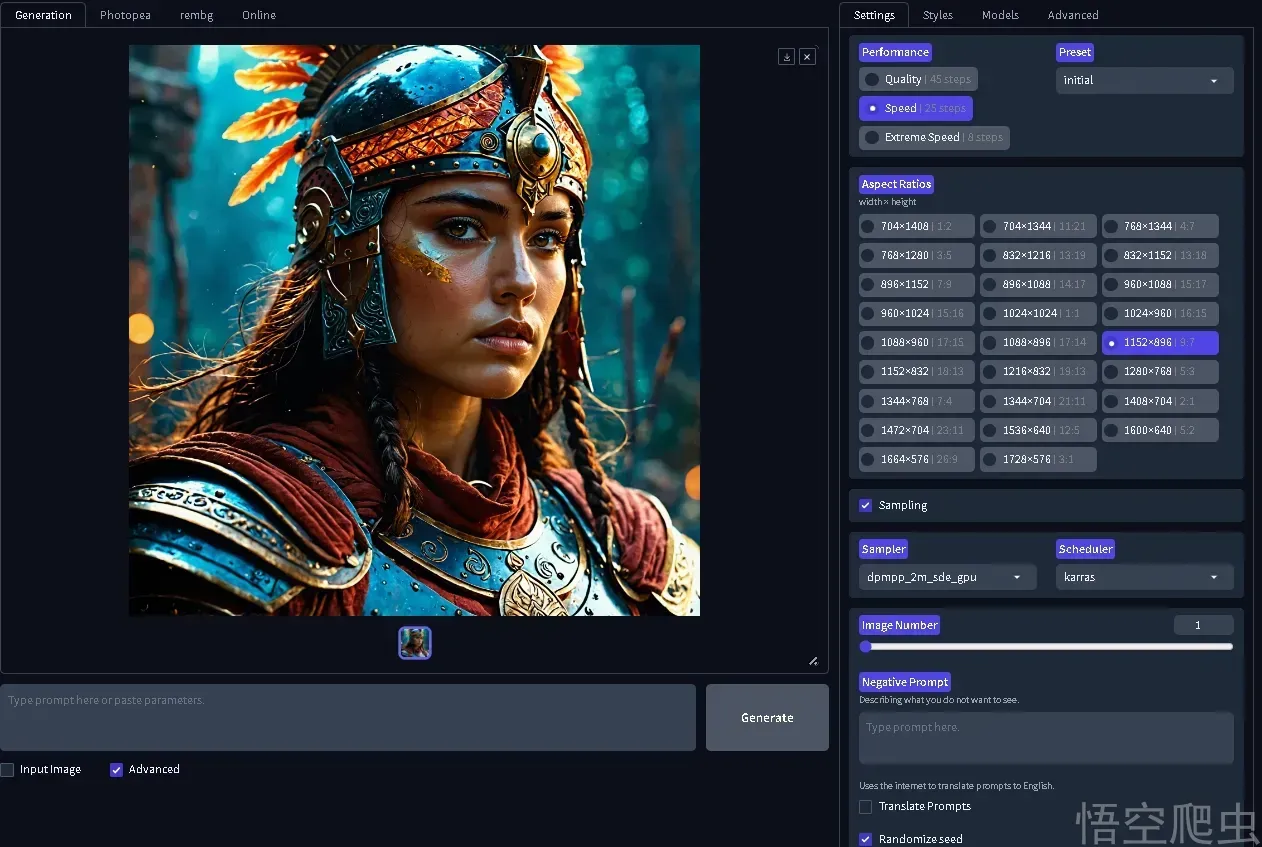Image resolution: width=1262 pixels, height=847 pixels.
Task: Toggle the Translate Prompts checkbox
Action: point(866,806)
